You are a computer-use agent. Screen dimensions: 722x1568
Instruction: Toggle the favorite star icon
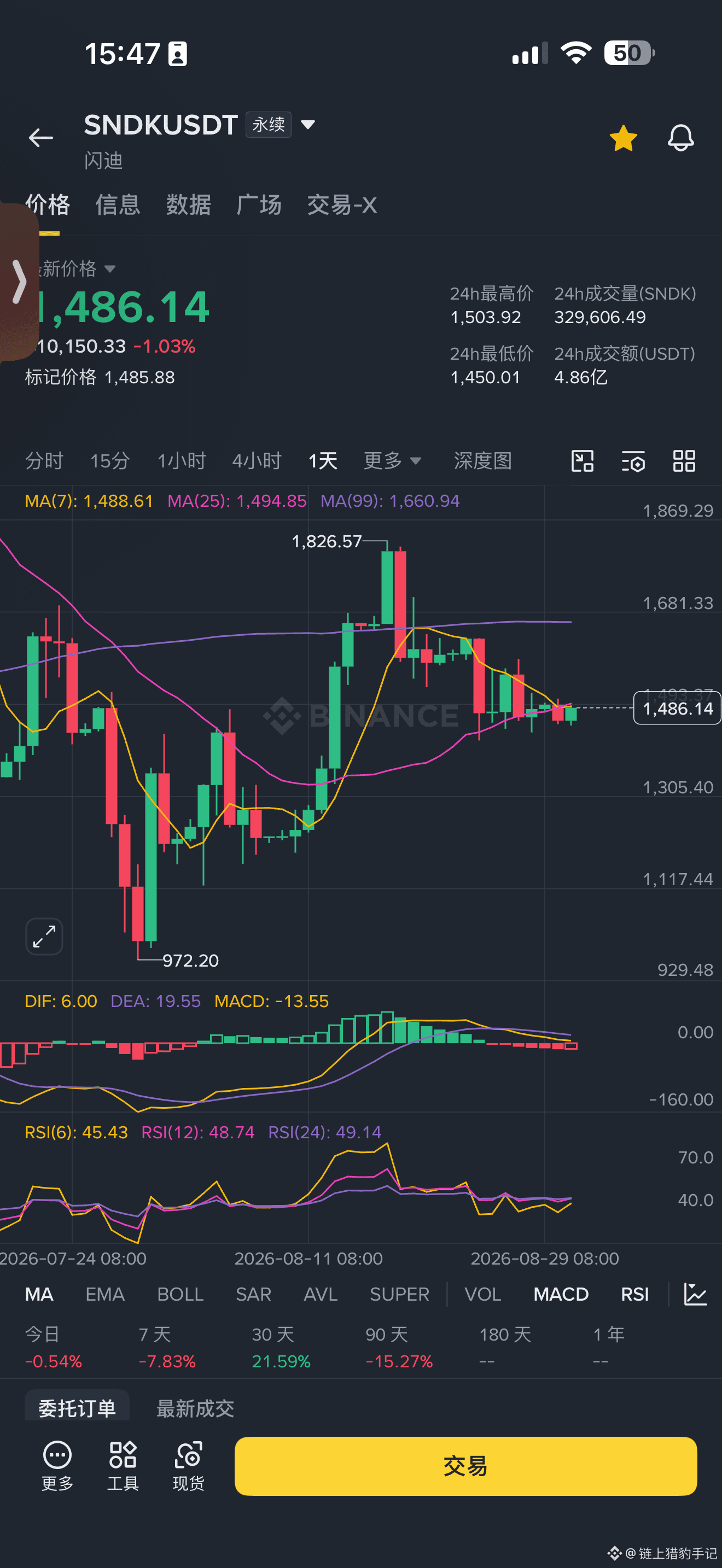coord(624,138)
